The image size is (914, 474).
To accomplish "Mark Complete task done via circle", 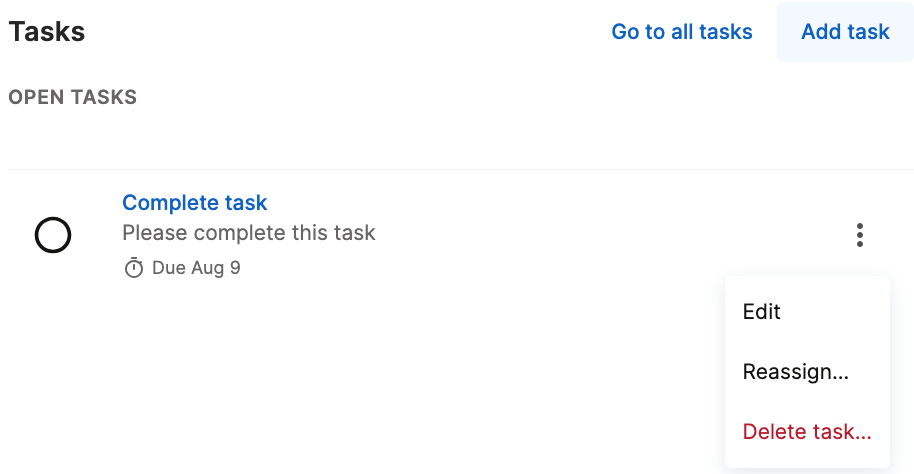I will click(x=53, y=235).
